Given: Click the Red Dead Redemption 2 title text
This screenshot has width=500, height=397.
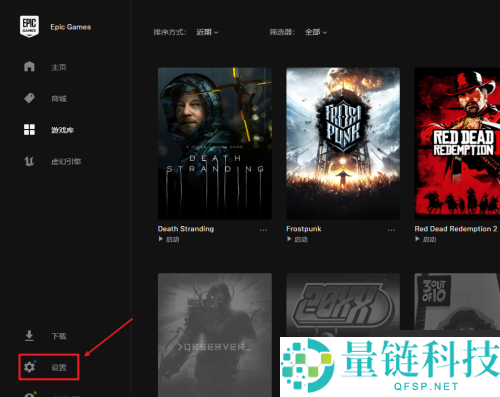Looking at the screenshot, I should point(456,229).
